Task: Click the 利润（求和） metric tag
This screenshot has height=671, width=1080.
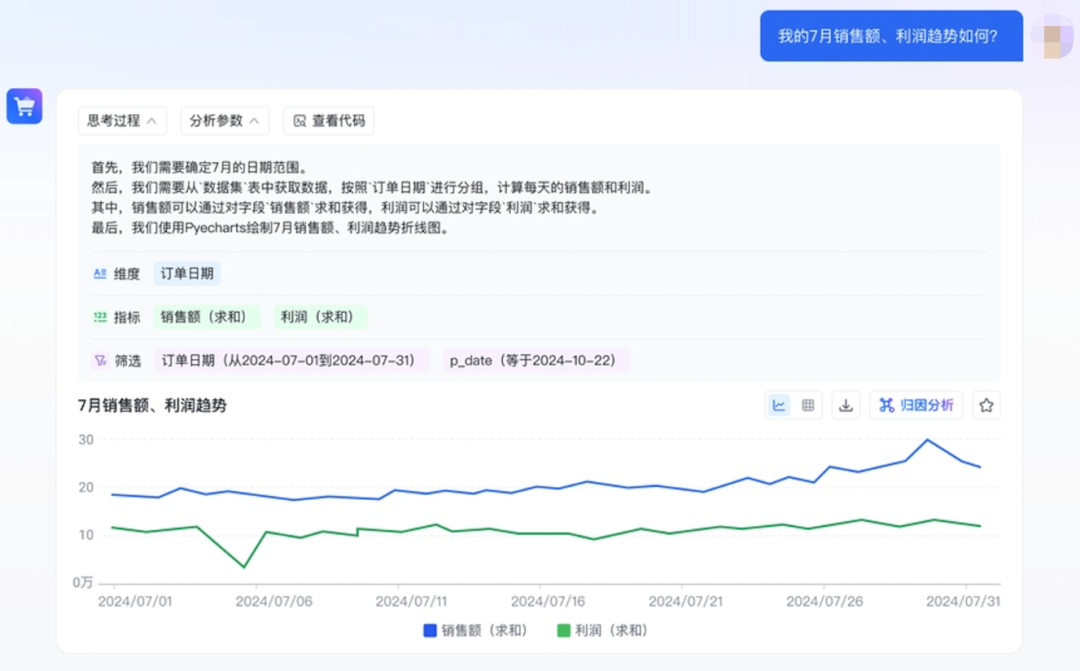Action: (320, 317)
